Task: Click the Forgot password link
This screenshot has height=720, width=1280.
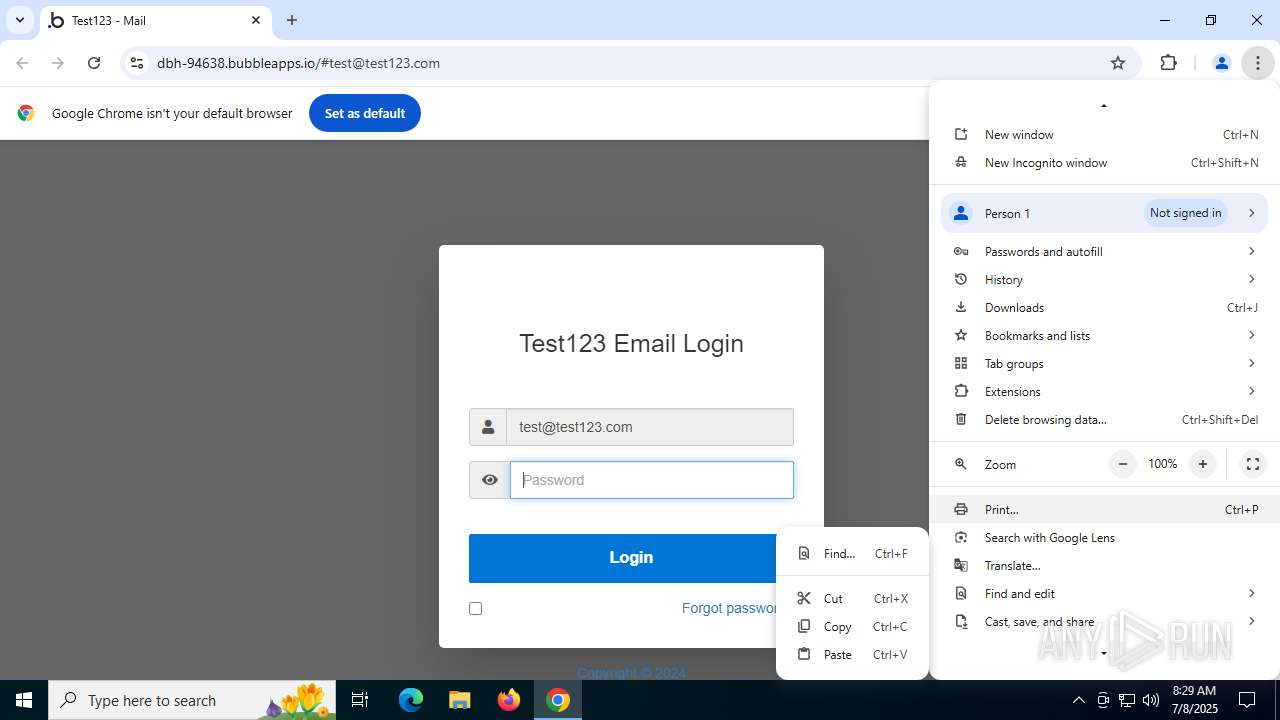Action: click(729, 608)
